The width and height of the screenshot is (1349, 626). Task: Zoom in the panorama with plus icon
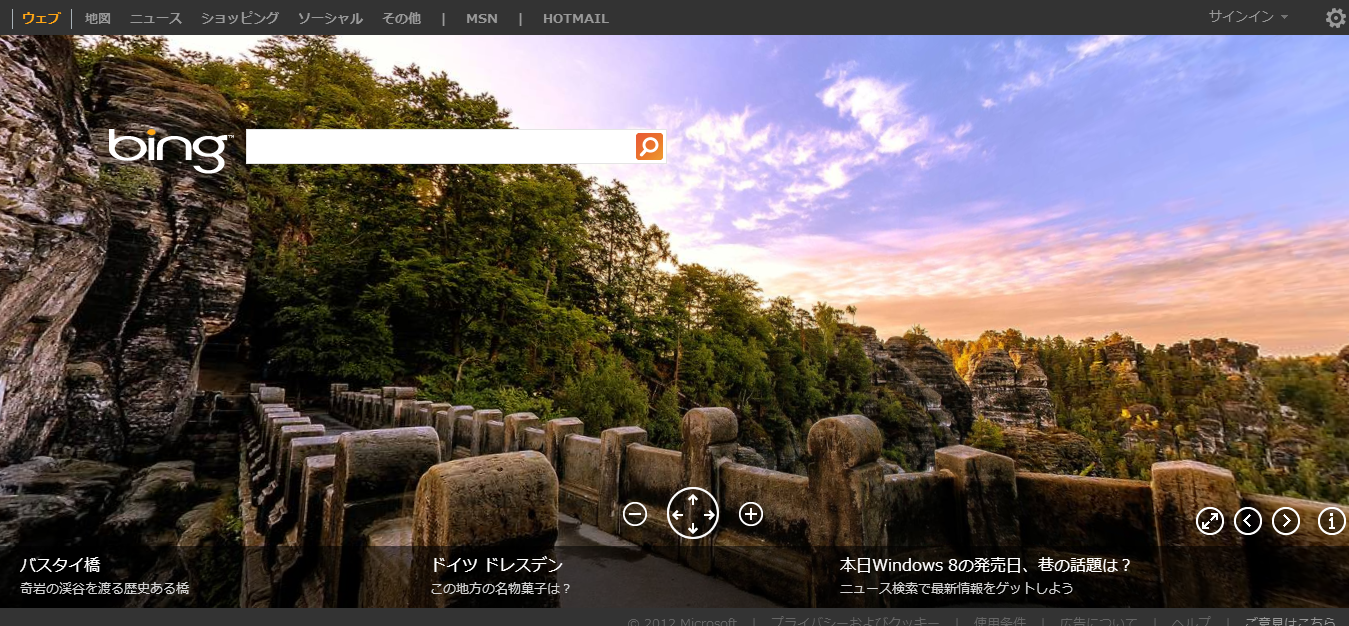coord(751,514)
